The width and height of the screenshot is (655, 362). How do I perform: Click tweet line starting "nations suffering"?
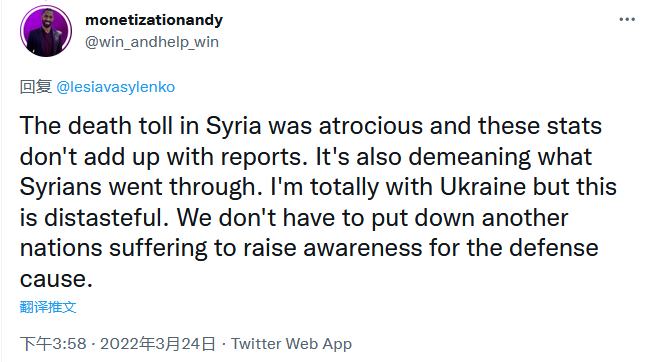[x=309, y=248]
